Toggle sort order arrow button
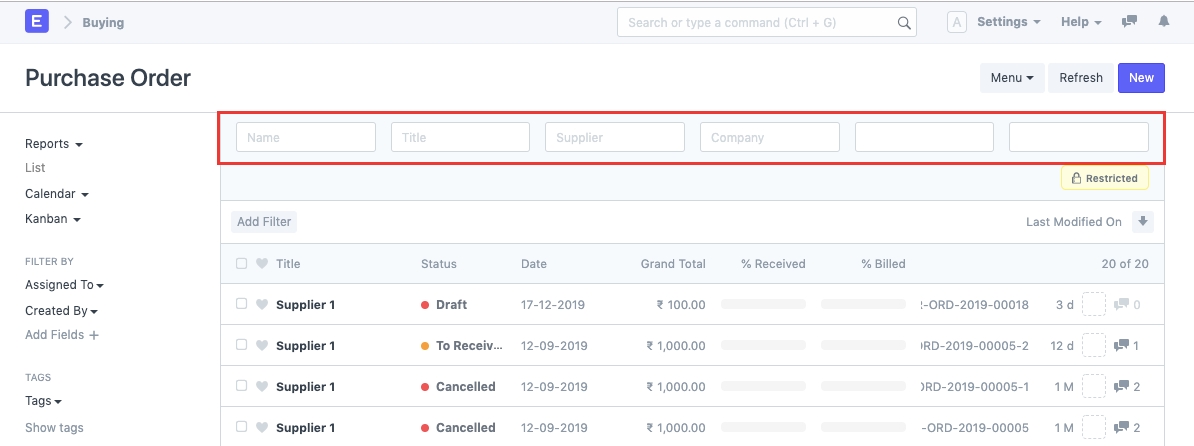 (x=1143, y=222)
